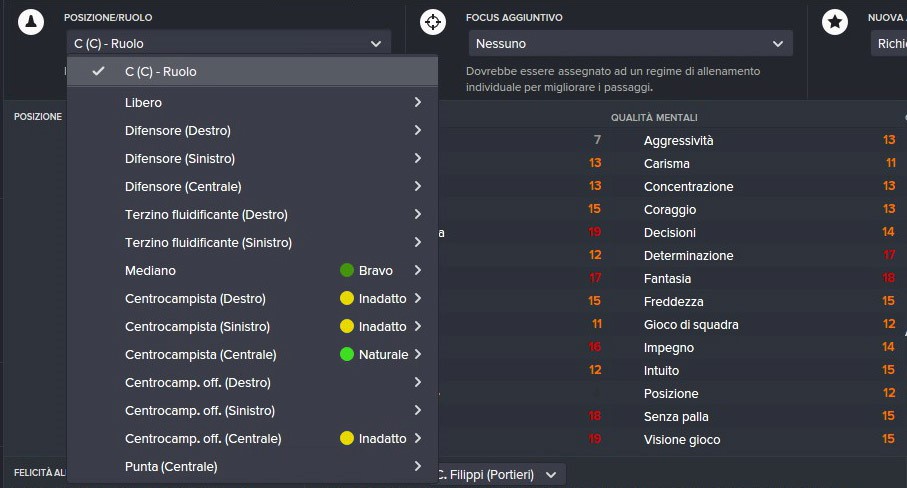Image resolution: width=907 pixels, height=488 pixels.
Task: Expand the Punta (Centrale) submenu arrow
Action: point(418,466)
